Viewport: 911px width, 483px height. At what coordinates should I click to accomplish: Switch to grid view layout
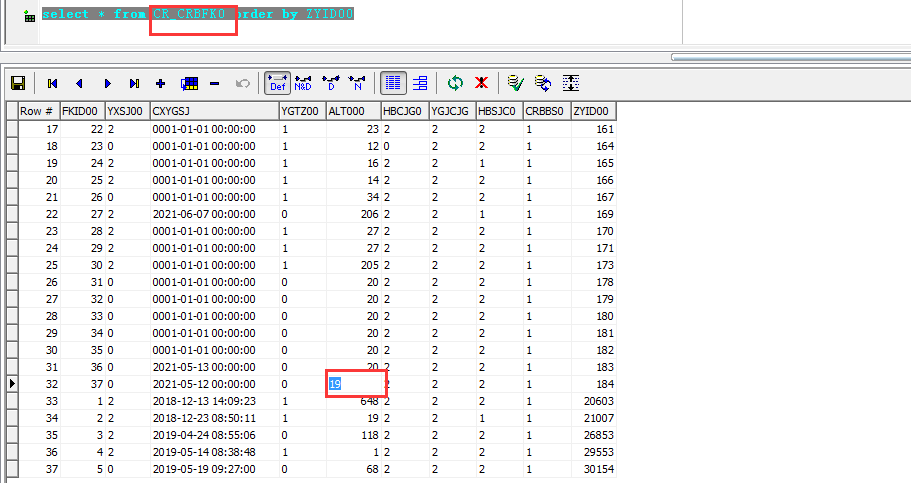tap(393, 83)
